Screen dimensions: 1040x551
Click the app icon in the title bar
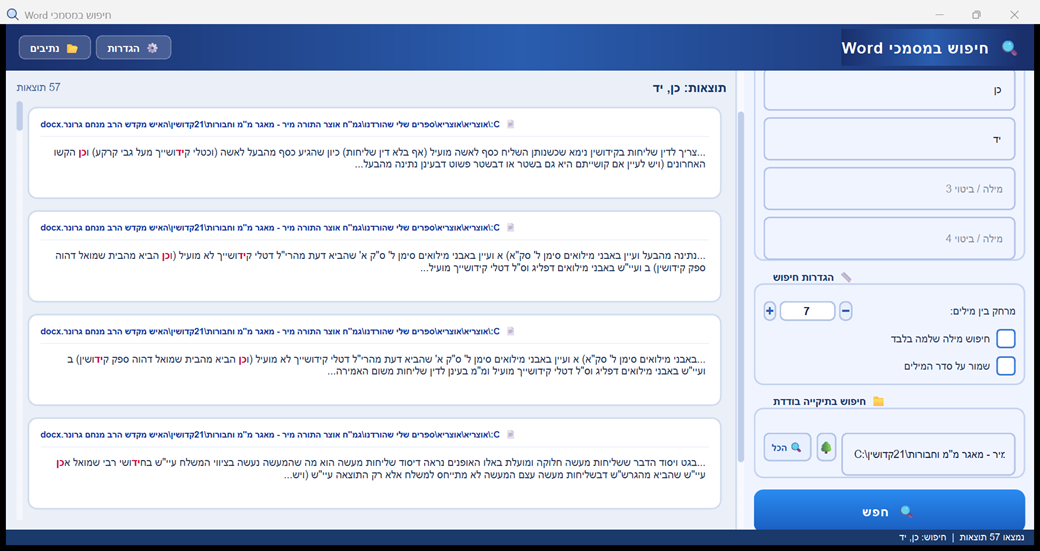pos(12,15)
